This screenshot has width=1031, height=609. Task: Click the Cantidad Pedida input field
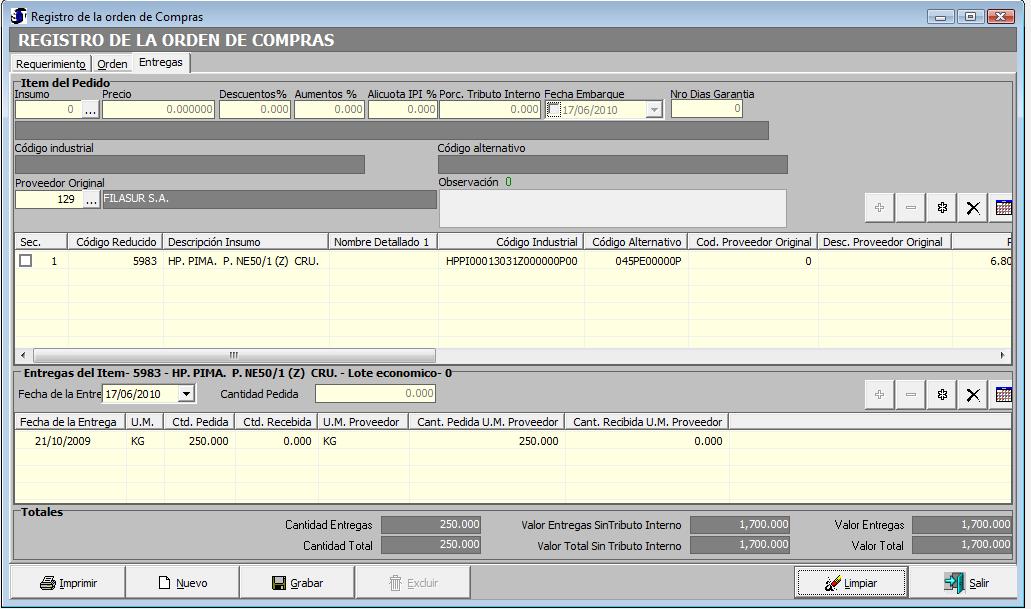[375, 394]
